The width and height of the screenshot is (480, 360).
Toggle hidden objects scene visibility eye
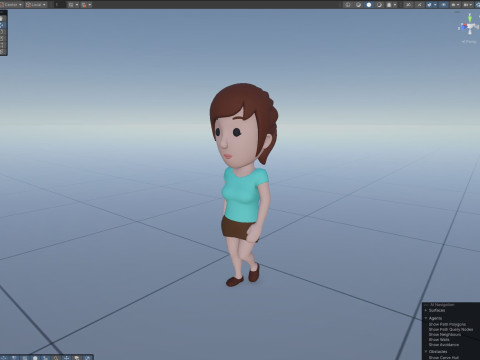[x=444, y=5]
